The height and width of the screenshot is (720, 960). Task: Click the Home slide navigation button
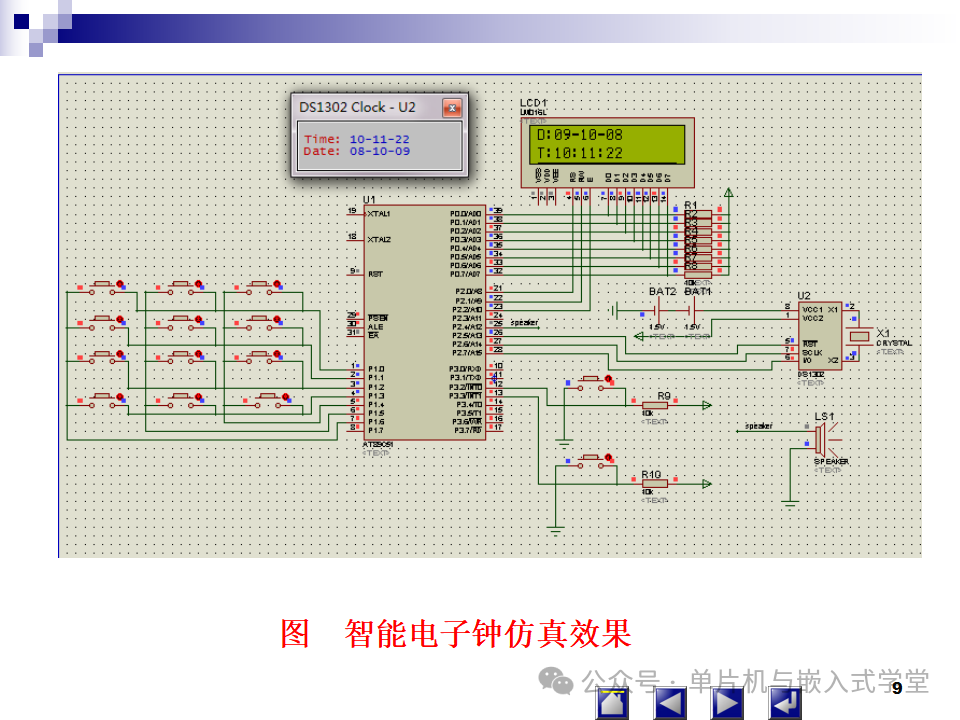[x=612, y=703]
